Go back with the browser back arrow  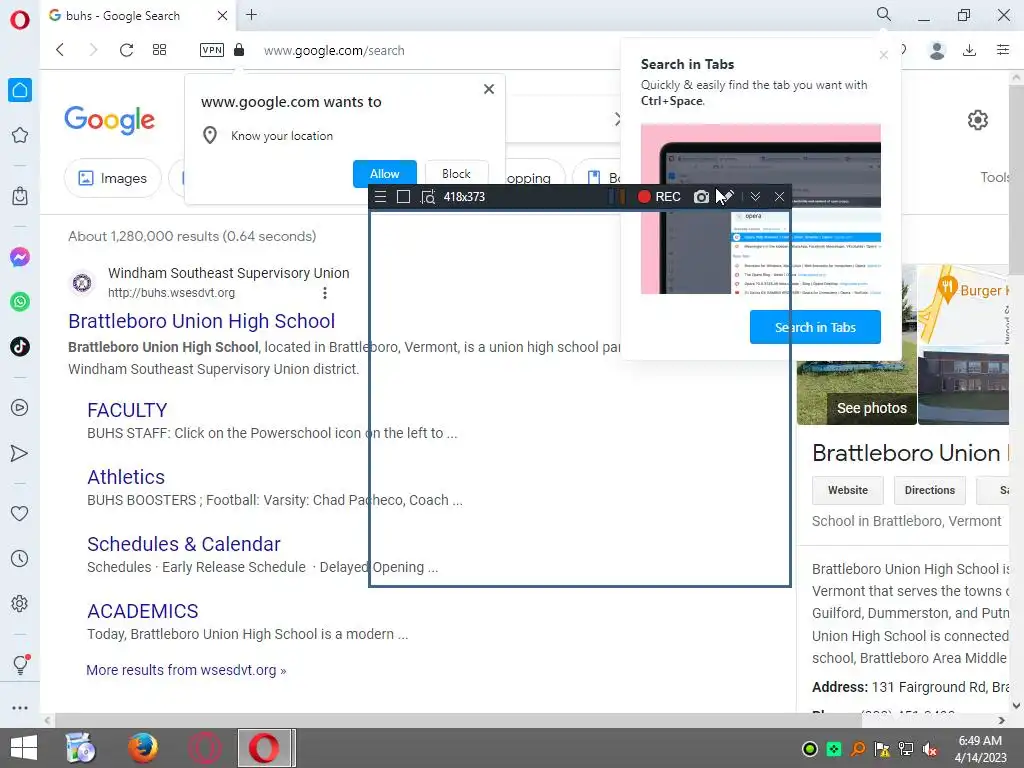click(x=60, y=50)
